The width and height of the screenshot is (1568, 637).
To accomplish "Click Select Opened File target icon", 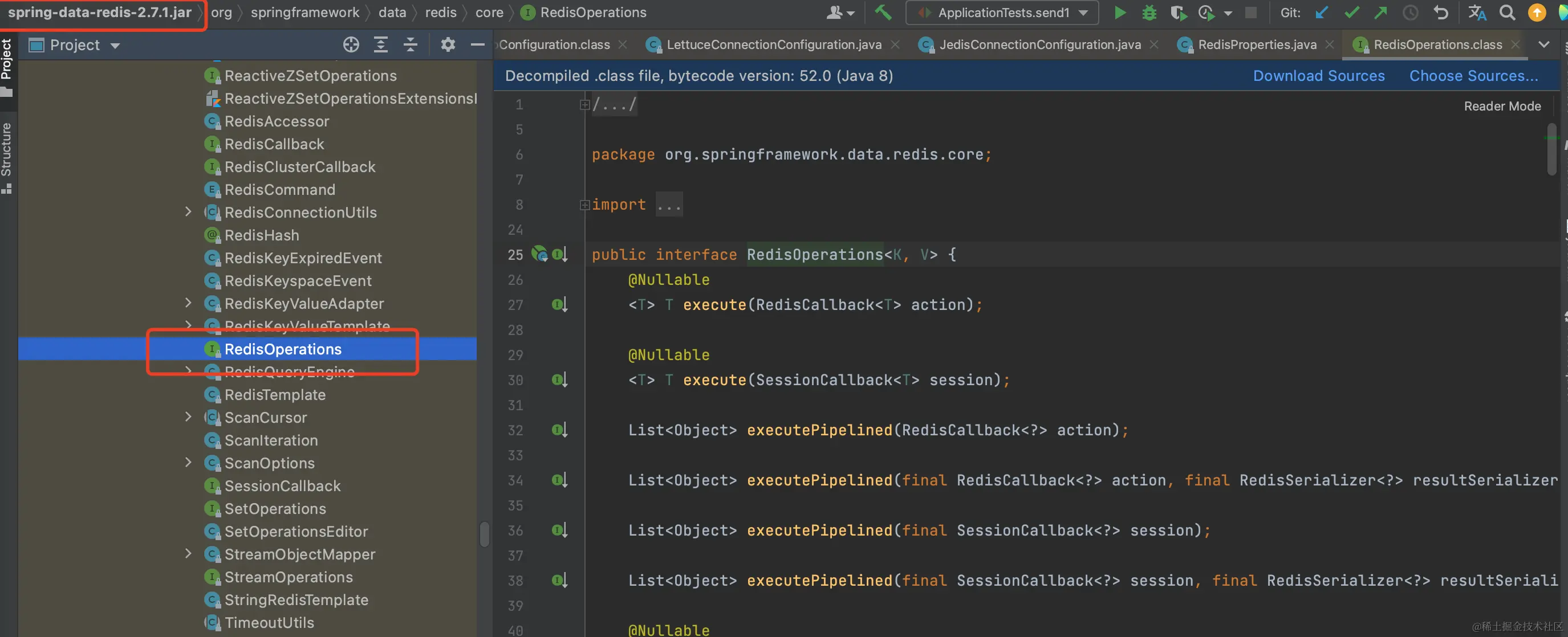I will tap(351, 44).
